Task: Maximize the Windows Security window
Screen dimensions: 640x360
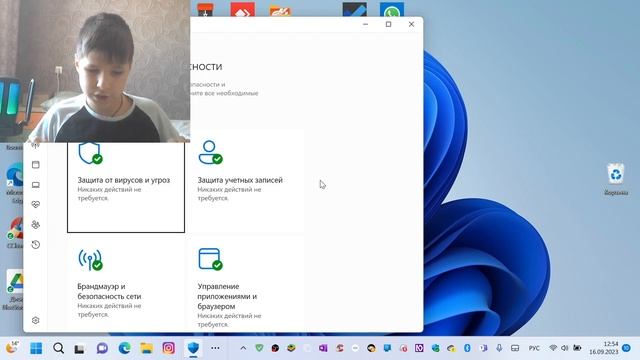Action: (389, 24)
